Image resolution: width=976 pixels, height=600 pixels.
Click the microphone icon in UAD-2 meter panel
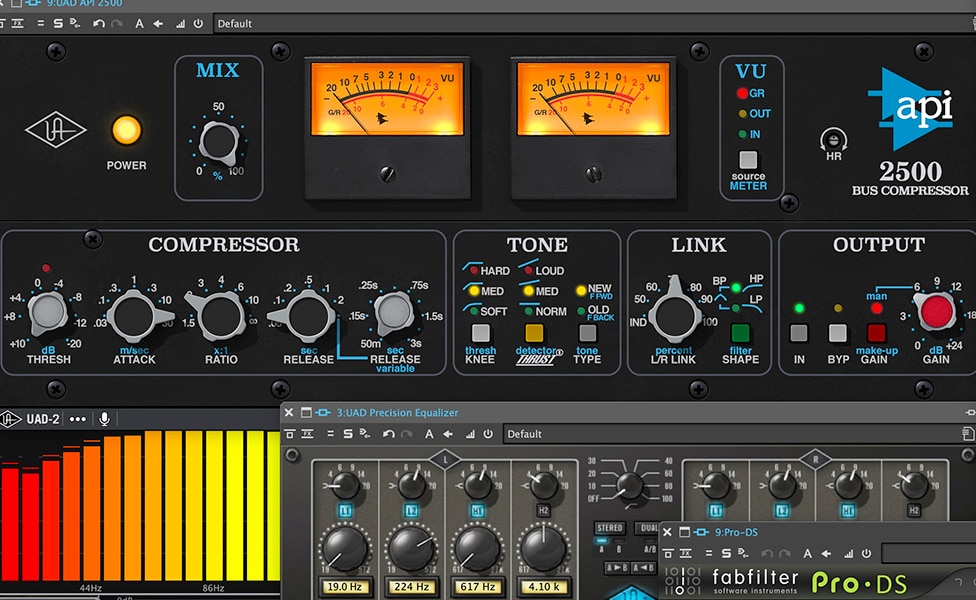[x=105, y=419]
